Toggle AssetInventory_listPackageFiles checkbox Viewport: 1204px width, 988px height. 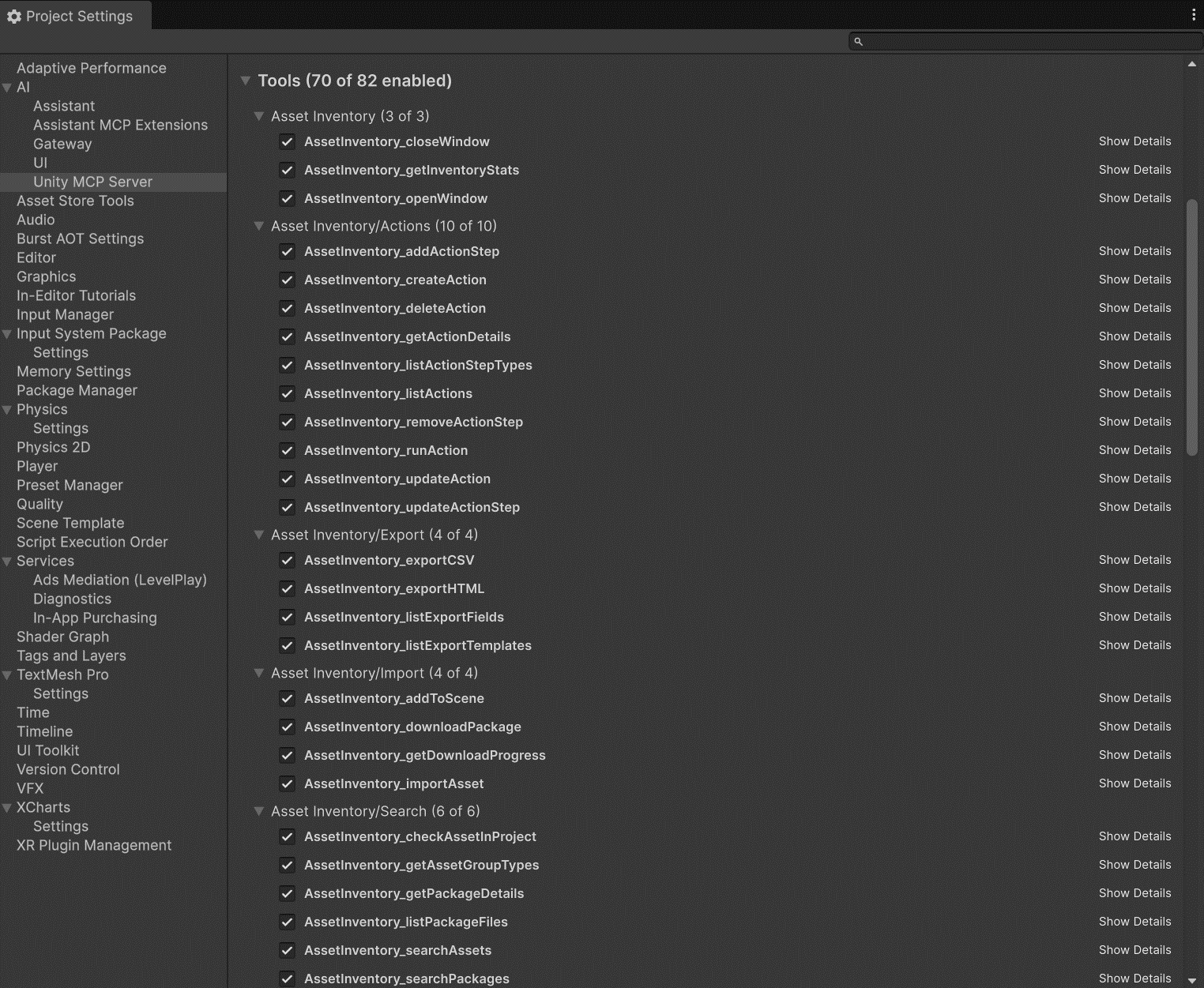point(288,922)
